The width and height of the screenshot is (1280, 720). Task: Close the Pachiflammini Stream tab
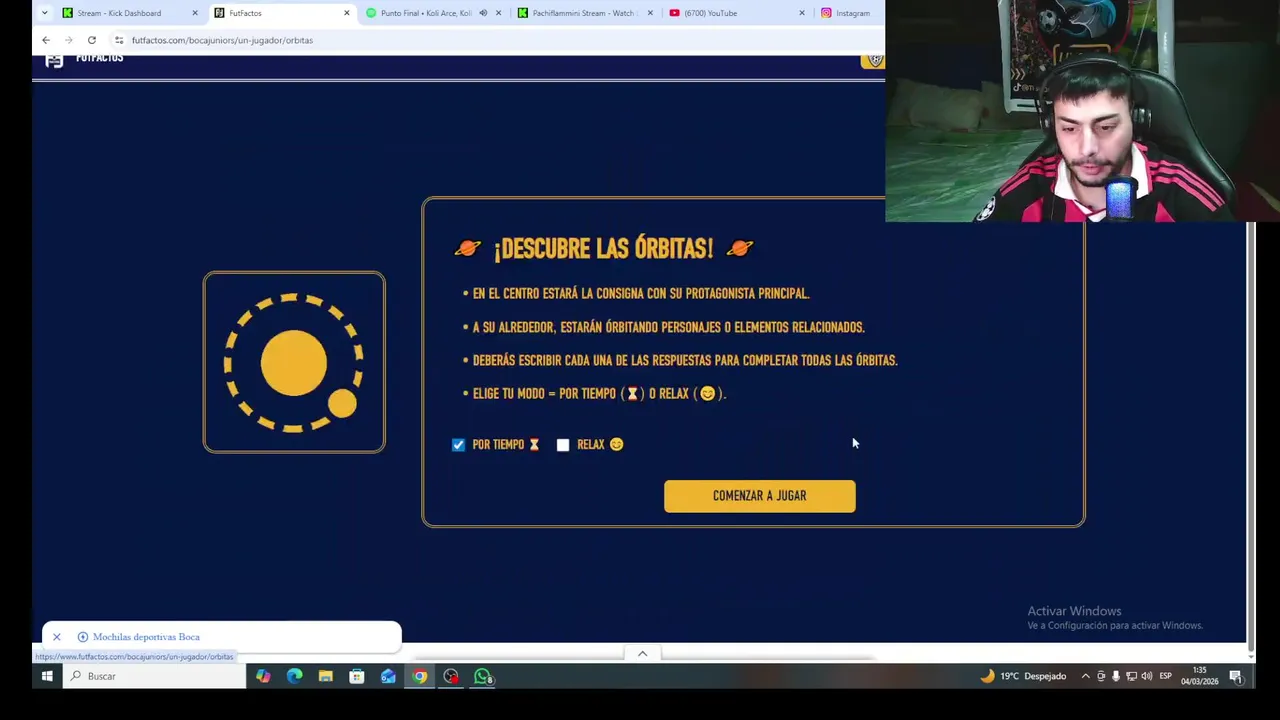(x=650, y=13)
